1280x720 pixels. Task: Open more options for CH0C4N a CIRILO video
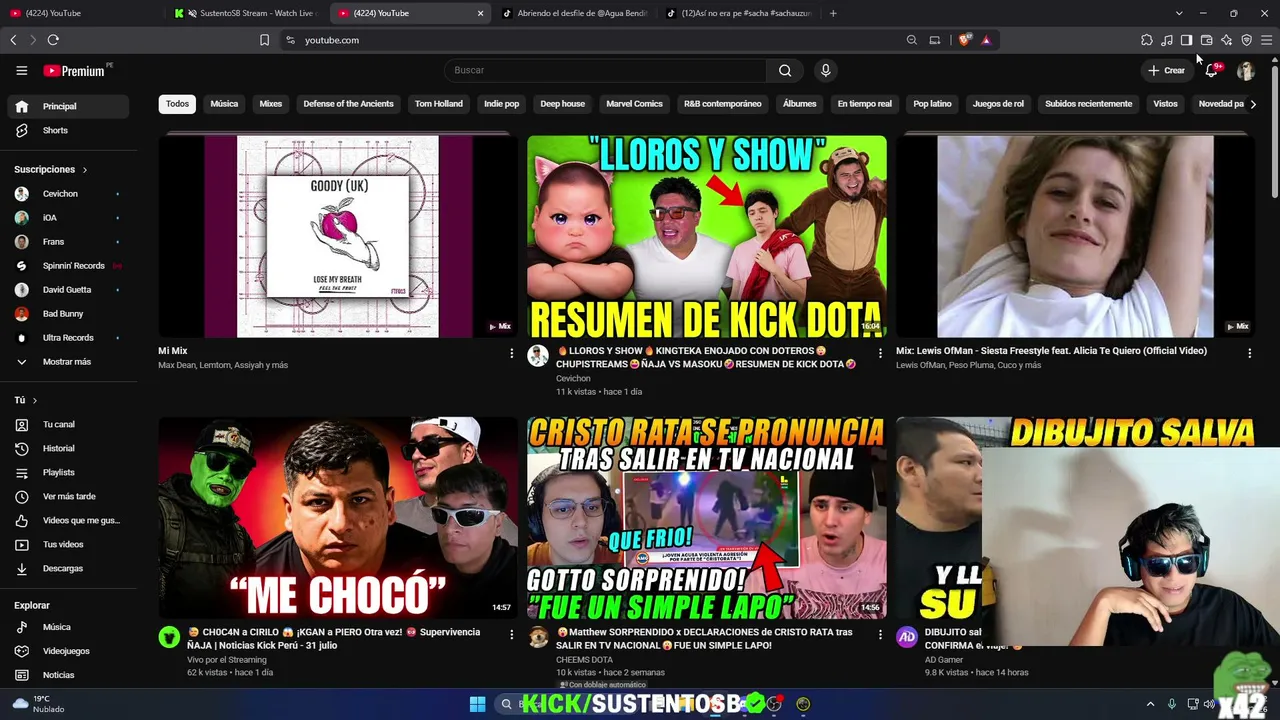511,634
